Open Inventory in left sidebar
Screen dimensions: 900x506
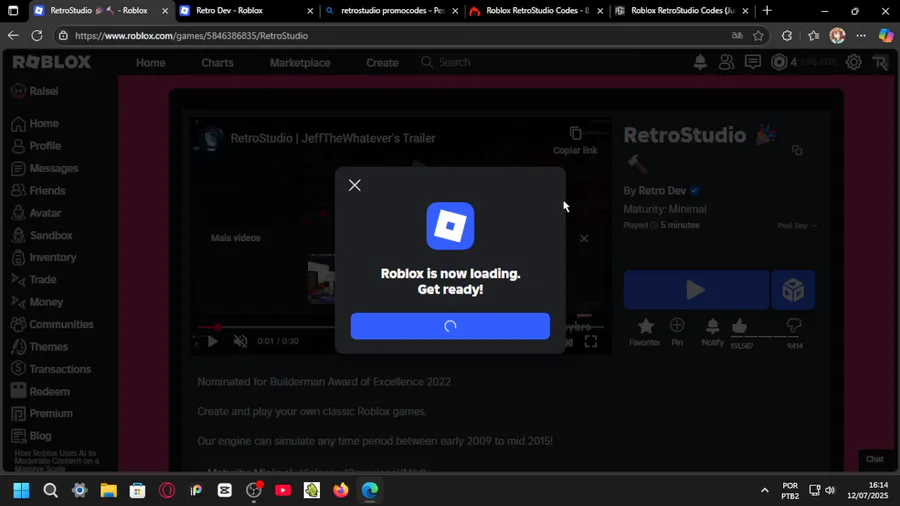pos(44,258)
